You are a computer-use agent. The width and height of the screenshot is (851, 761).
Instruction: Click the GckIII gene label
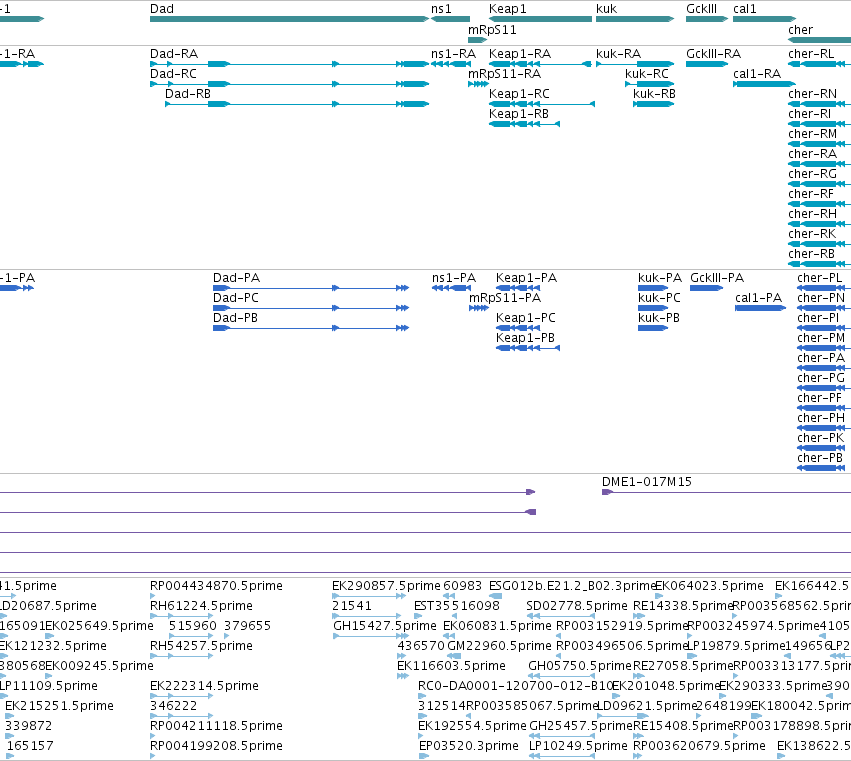point(701,9)
